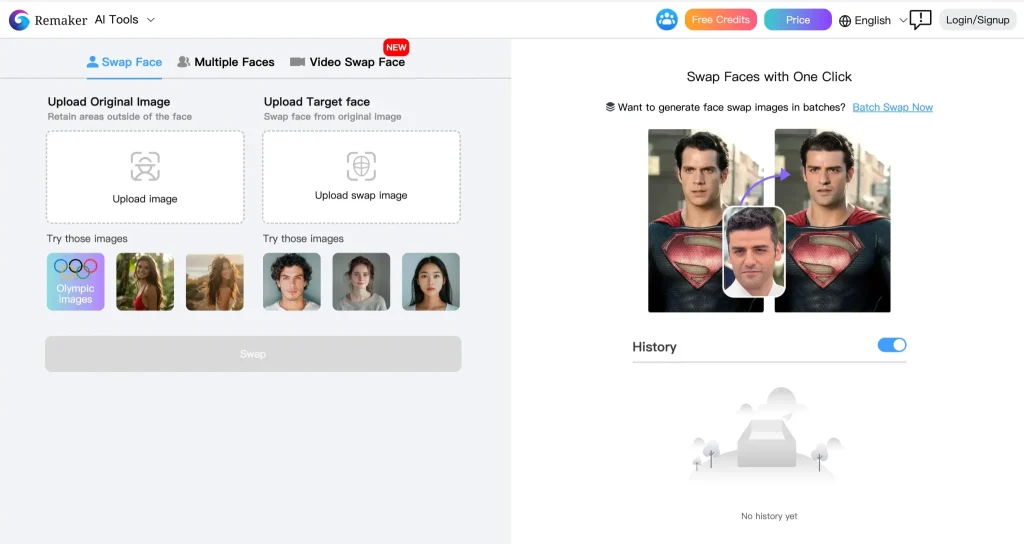Select the Olympic Images sample thumbnail

point(75,282)
